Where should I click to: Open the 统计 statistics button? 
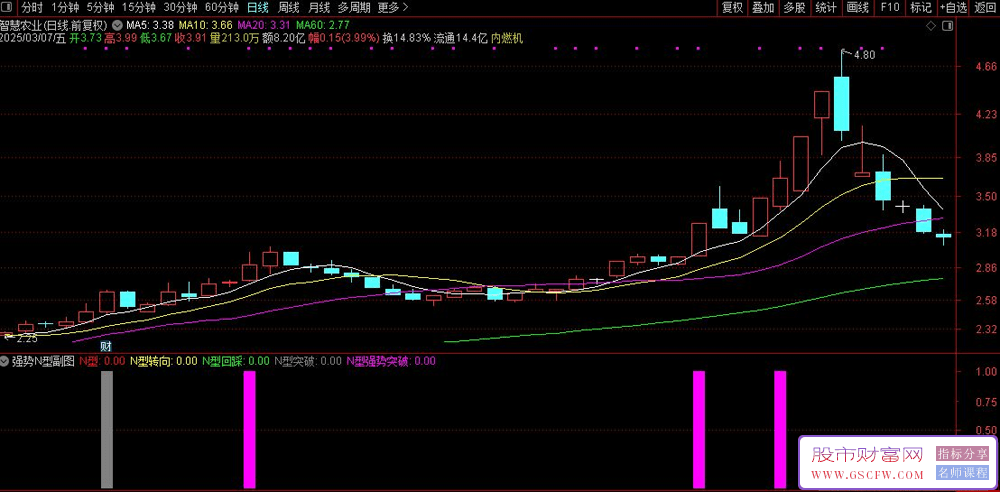826,8
